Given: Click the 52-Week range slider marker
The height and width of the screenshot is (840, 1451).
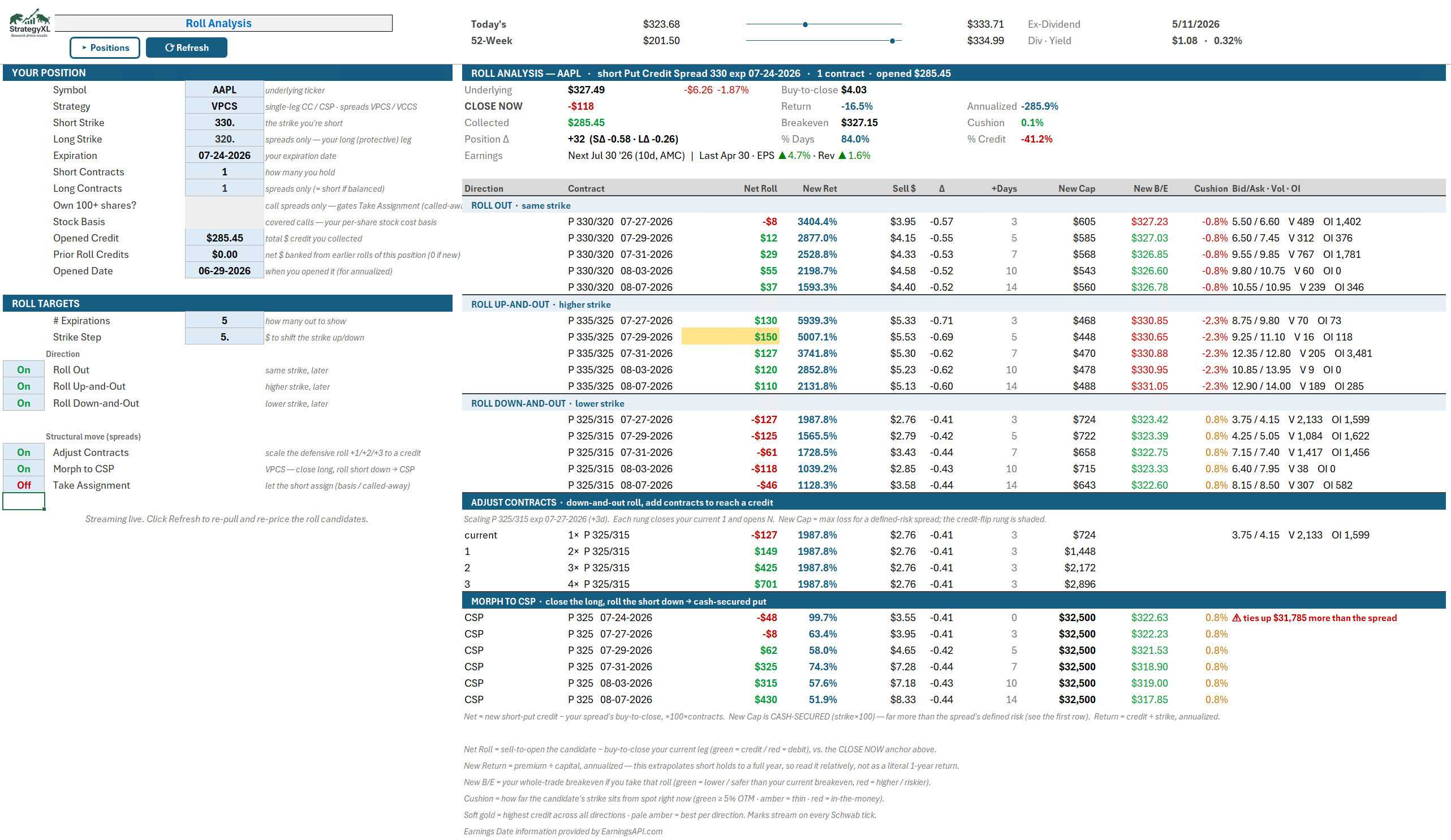Looking at the screenshot, I should point(892,41).
